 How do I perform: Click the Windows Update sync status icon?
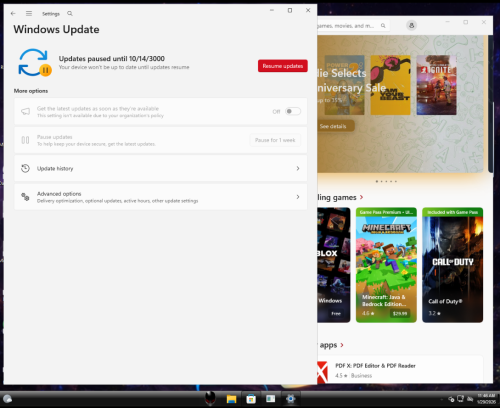coord(35,62)
